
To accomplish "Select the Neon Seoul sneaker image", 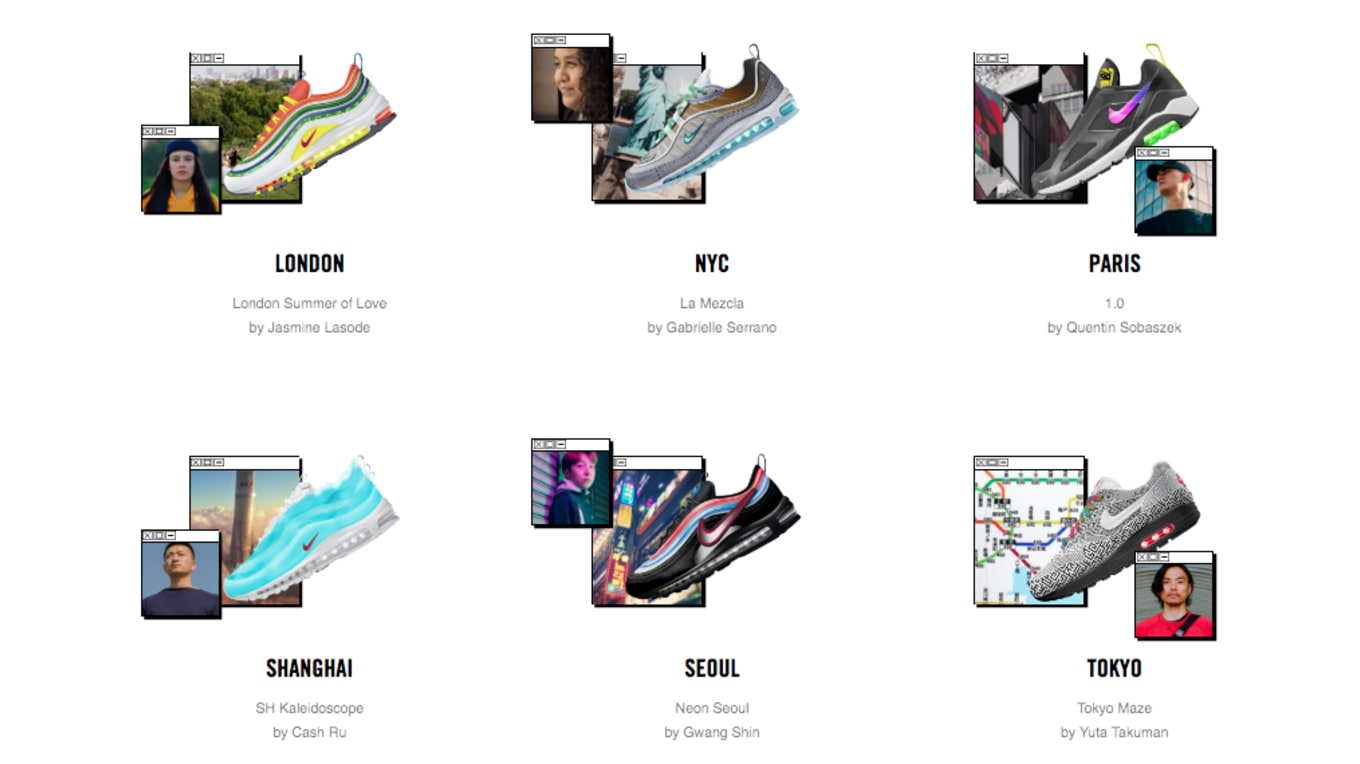I will point(712,528).
